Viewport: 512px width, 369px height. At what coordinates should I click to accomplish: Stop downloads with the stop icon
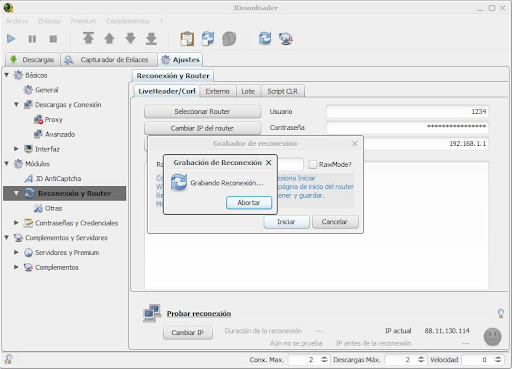[x=53, y=39]
